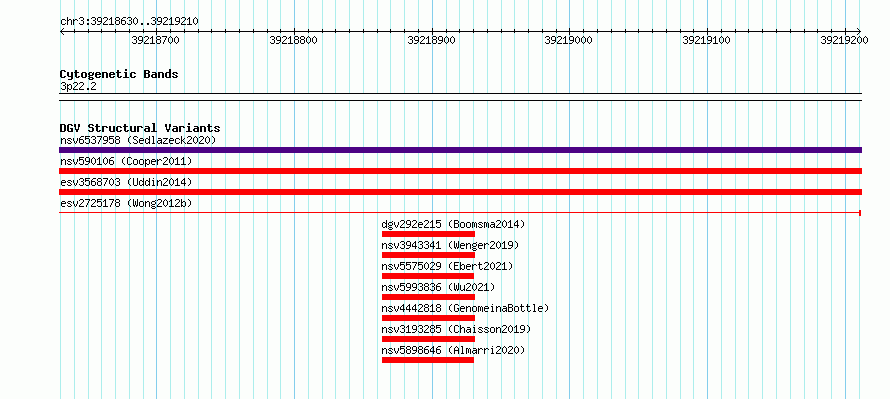Open the nsv5898646 (Almarri2020) label
This screenshot has width=890, height=399.
454,350
